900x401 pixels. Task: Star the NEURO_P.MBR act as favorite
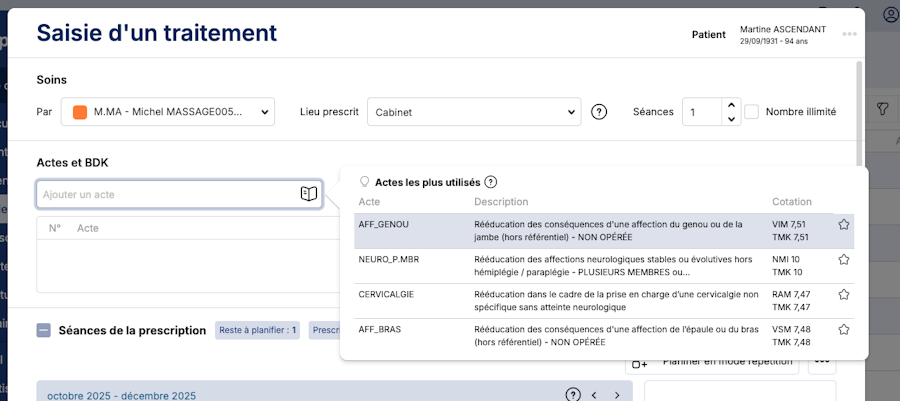(844, 260)
